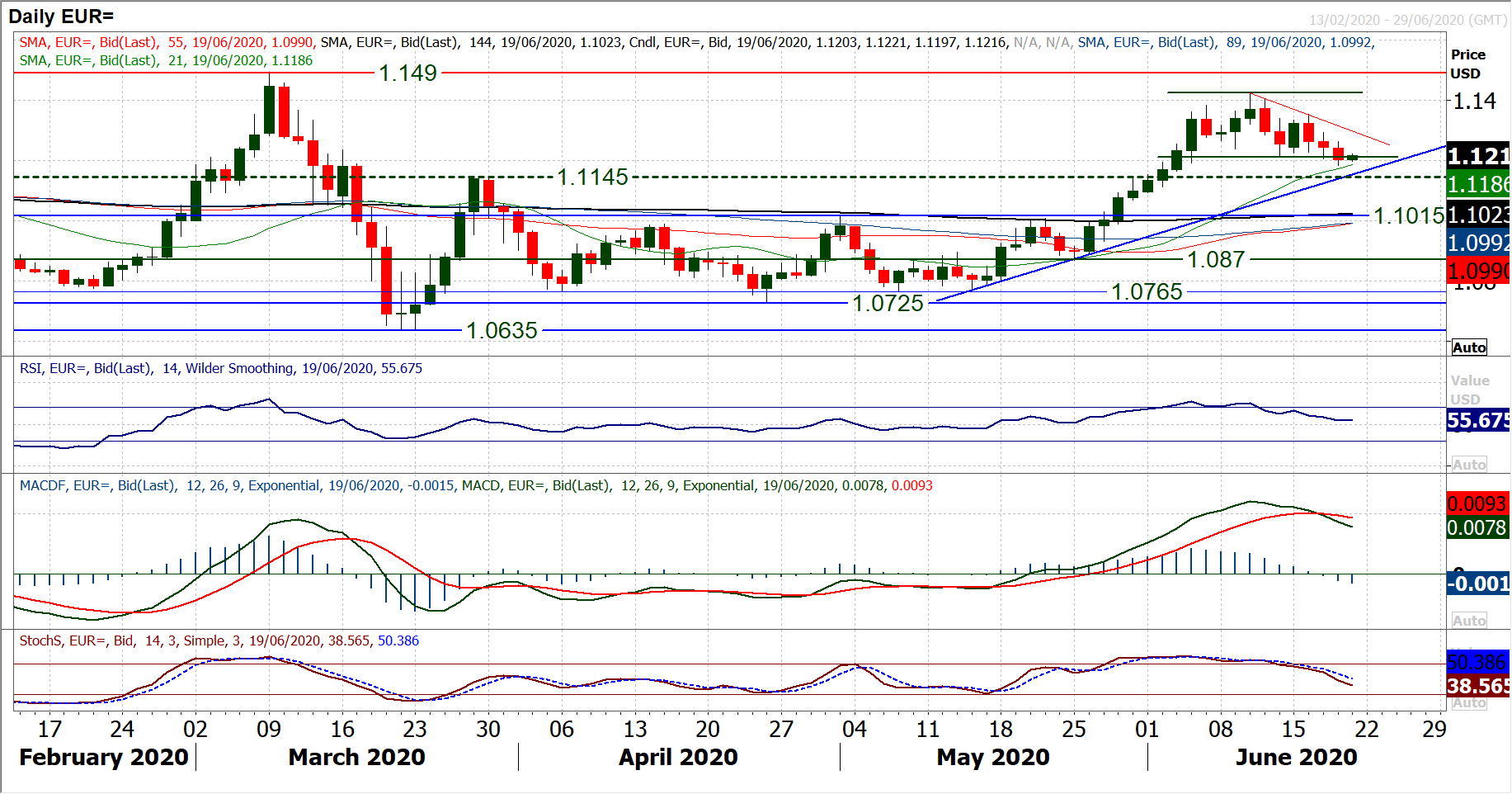Toggle Auto scaling in the MACD panel
Image resolution: width=1512 pixels, height=794 pixels.
pyautogui.click(x=1469, y=621)
